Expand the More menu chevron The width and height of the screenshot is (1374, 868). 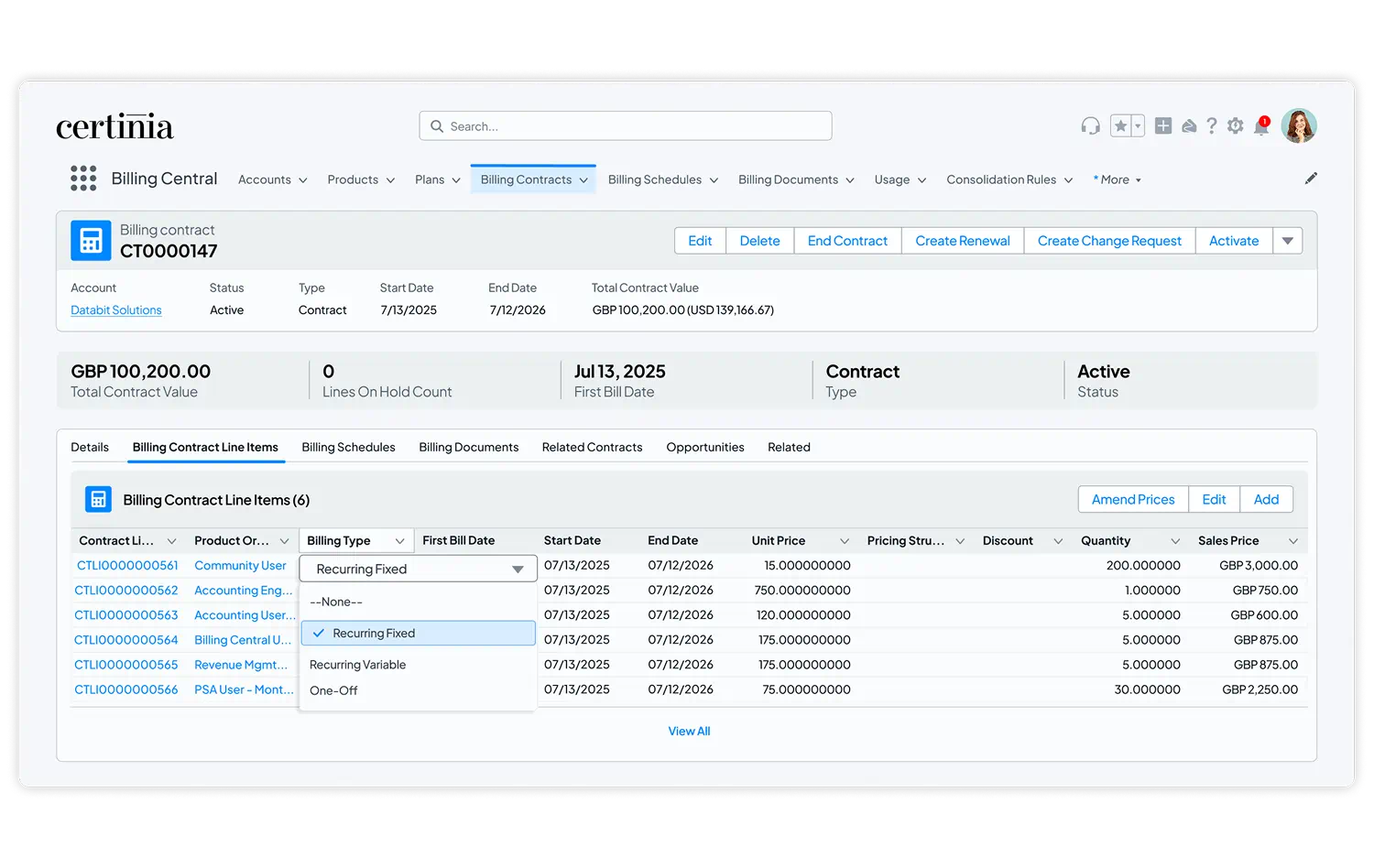point(1136,179)
